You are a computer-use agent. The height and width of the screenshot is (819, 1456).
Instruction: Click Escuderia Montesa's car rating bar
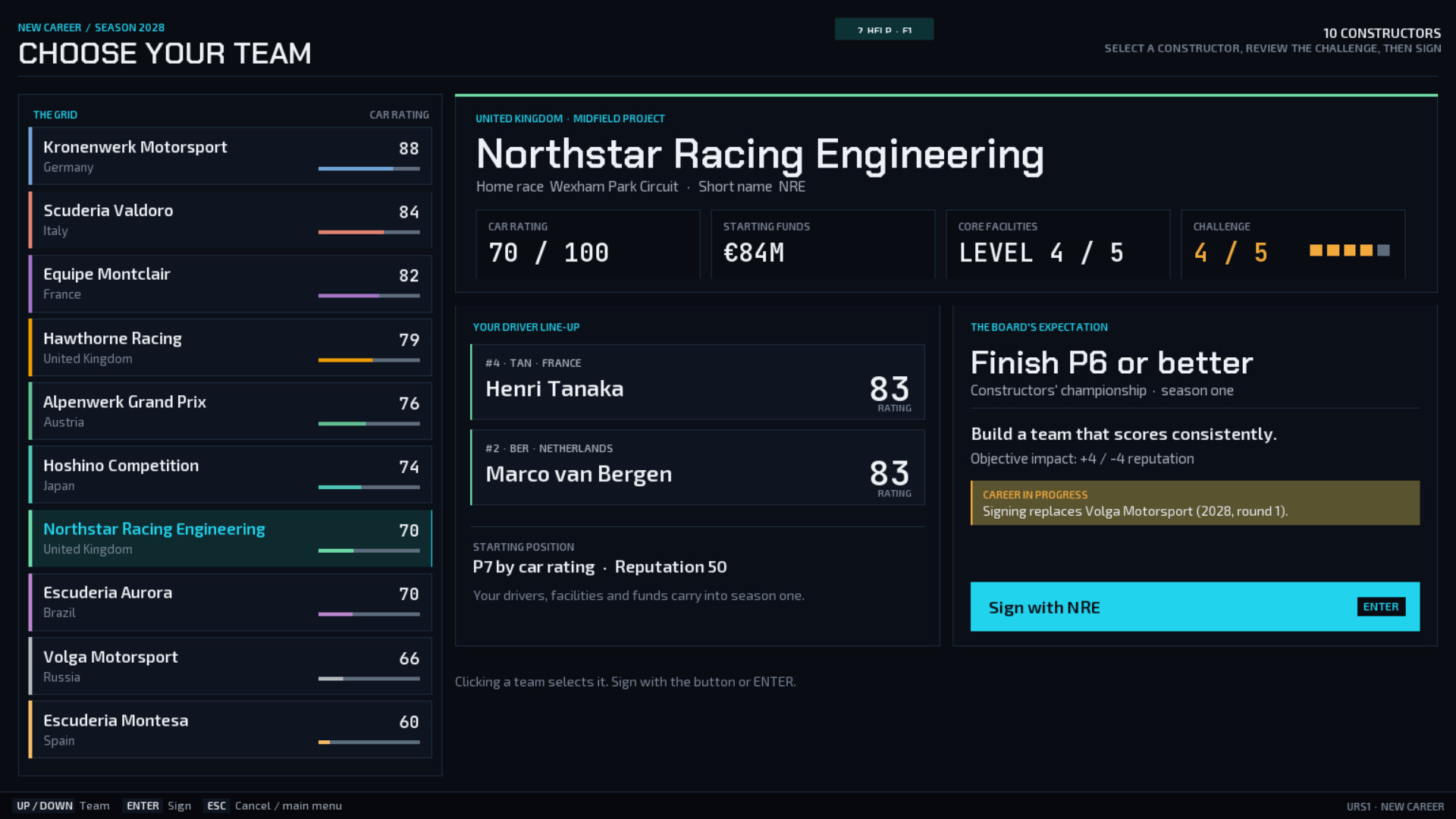pos(369,742)
